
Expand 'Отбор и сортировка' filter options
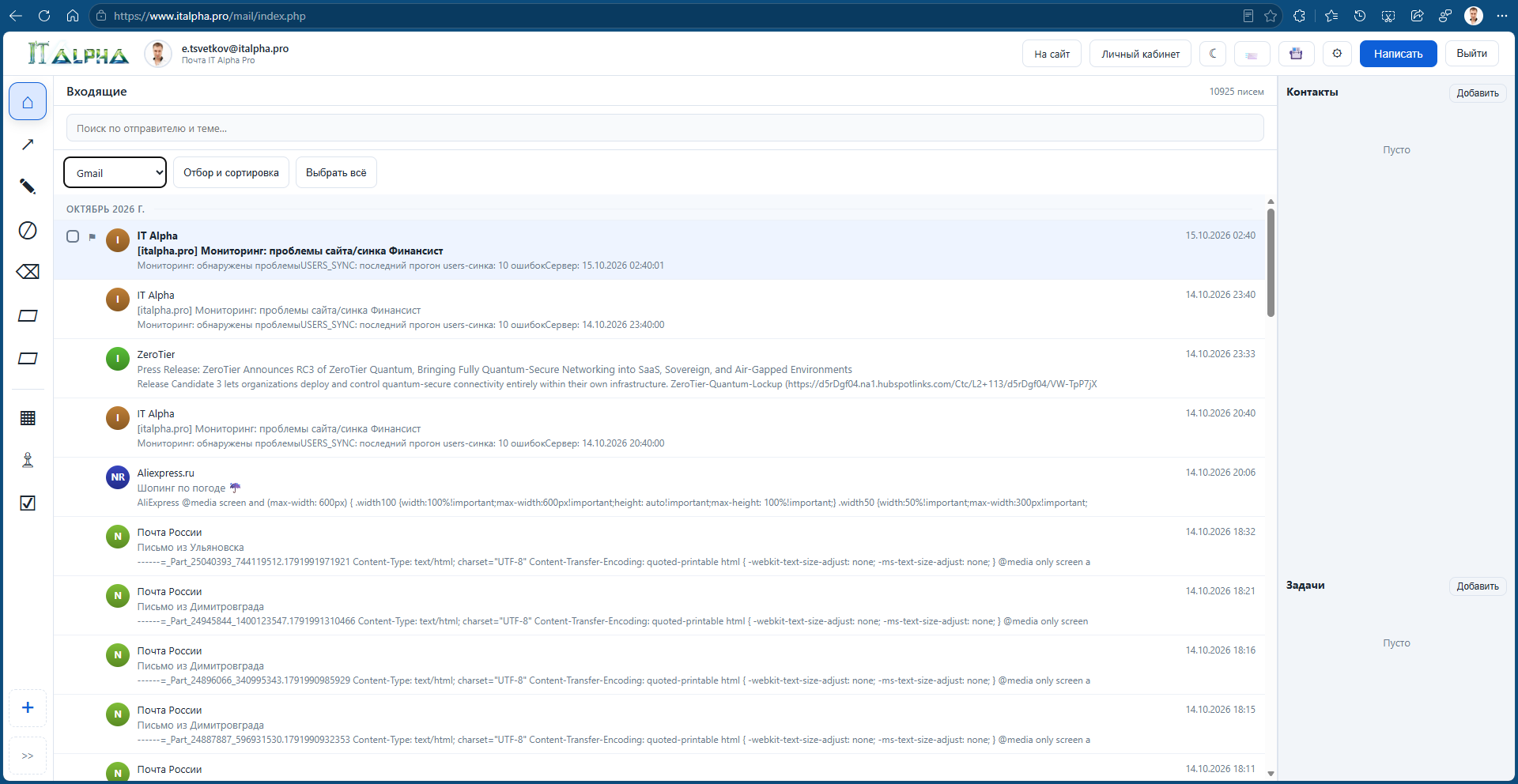pos(231,173)
